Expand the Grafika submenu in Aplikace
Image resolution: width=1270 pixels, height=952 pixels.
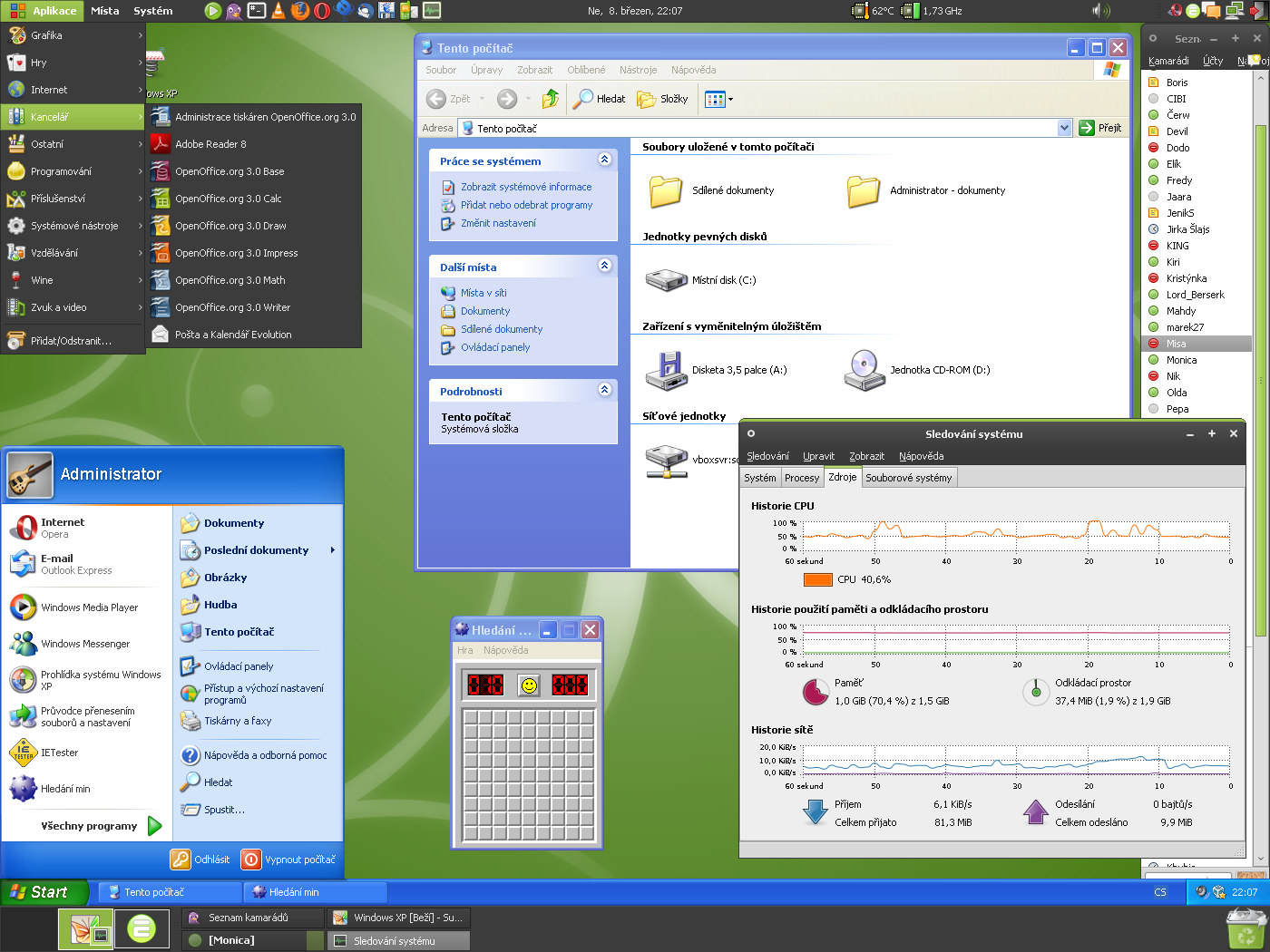pyautogui.click(x=73, y=35)
